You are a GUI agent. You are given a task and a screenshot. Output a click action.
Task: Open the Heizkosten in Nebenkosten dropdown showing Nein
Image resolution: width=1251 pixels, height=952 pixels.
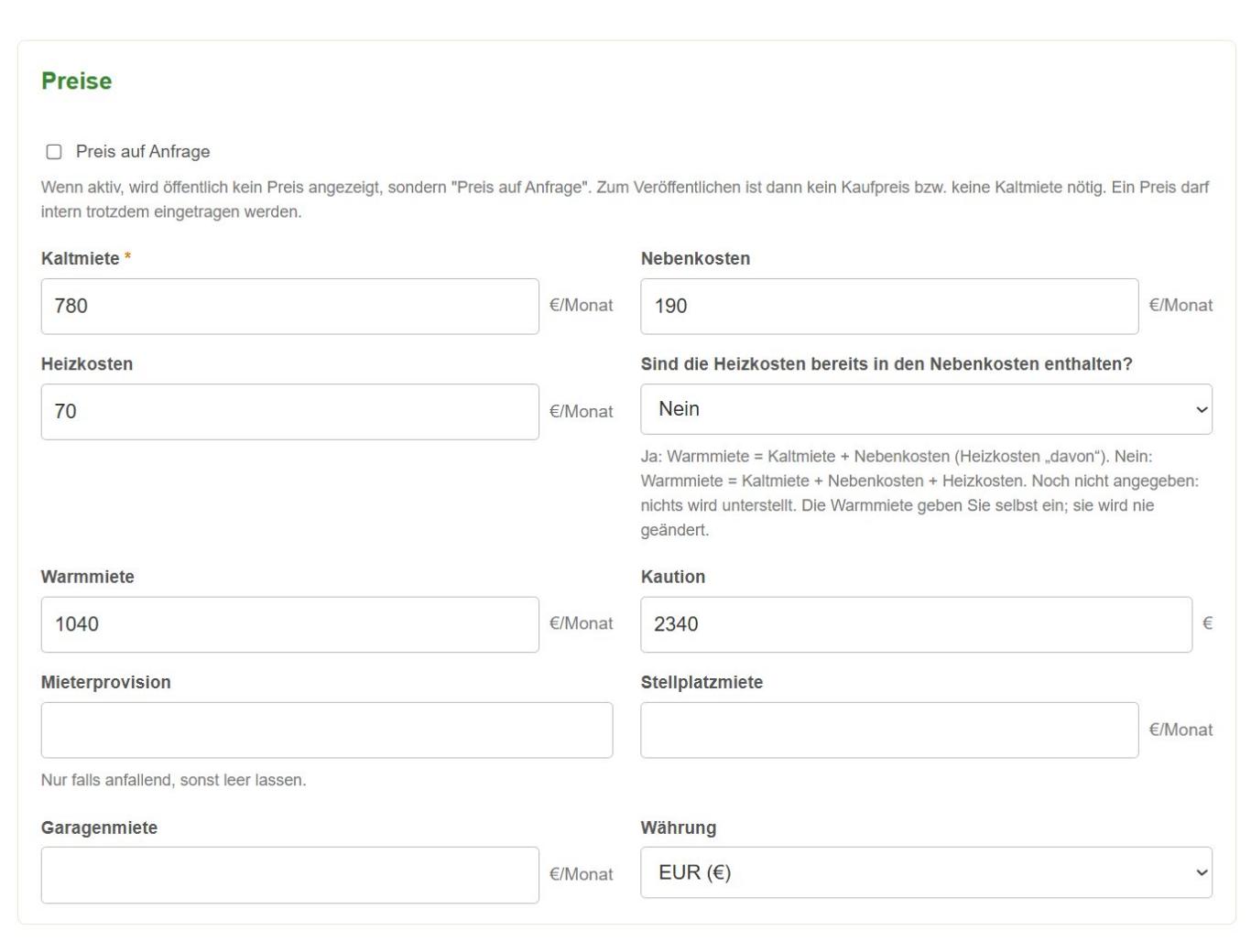[x=926, y=409]
